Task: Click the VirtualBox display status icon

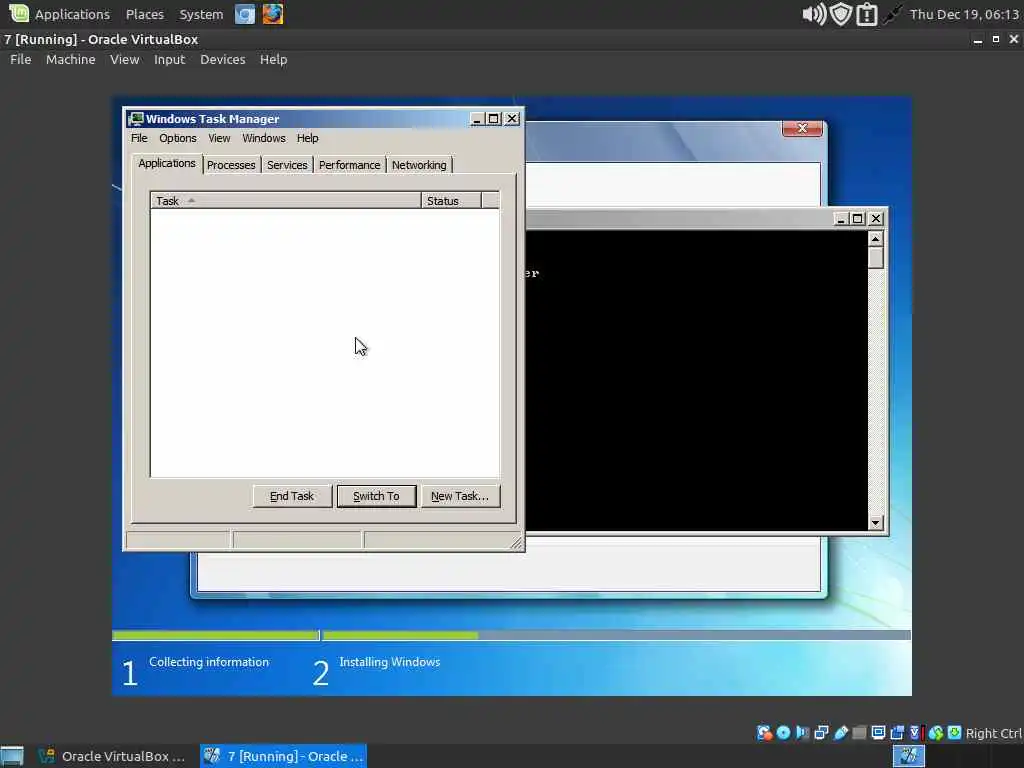Action: coord(878,733)
